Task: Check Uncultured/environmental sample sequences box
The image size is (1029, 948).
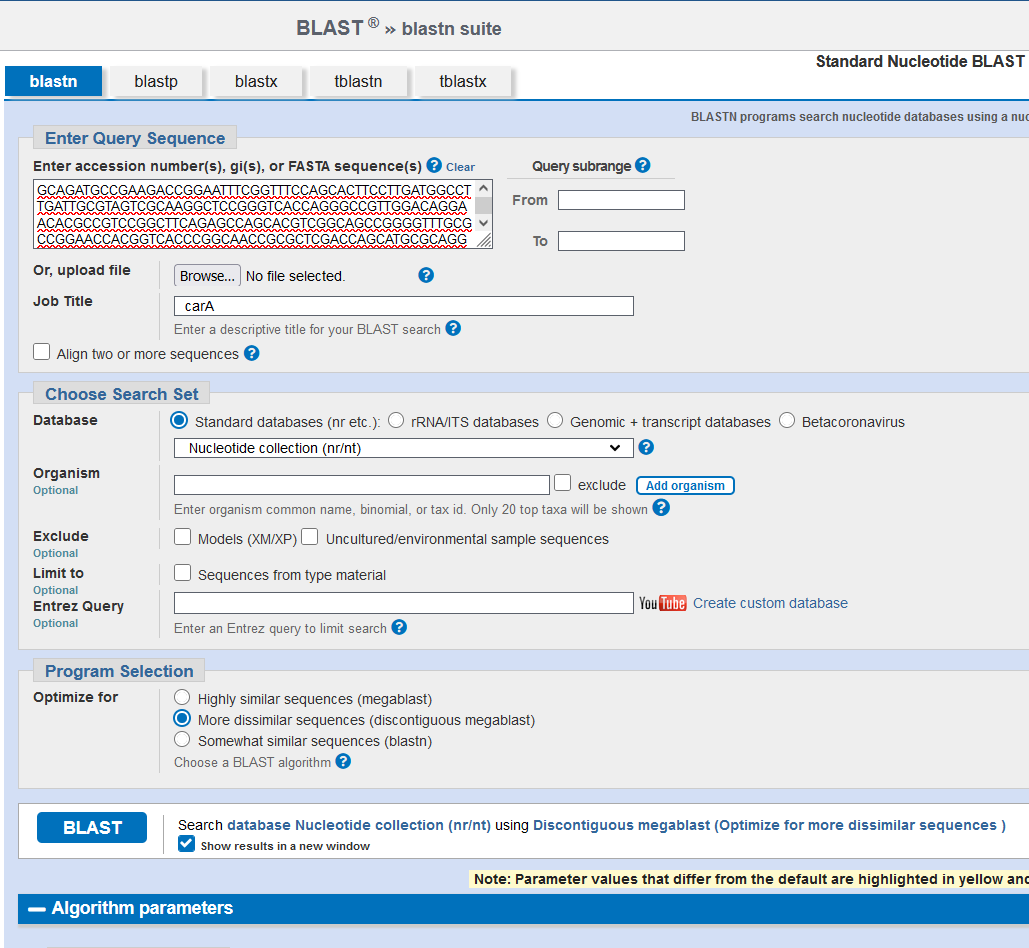Action: [x=310, y=538]
